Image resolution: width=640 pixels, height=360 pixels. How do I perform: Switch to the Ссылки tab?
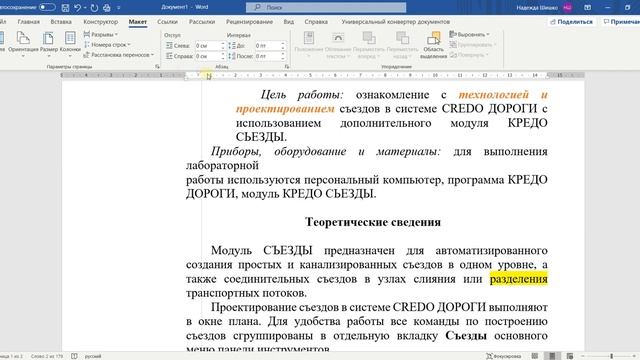(167, 22)
